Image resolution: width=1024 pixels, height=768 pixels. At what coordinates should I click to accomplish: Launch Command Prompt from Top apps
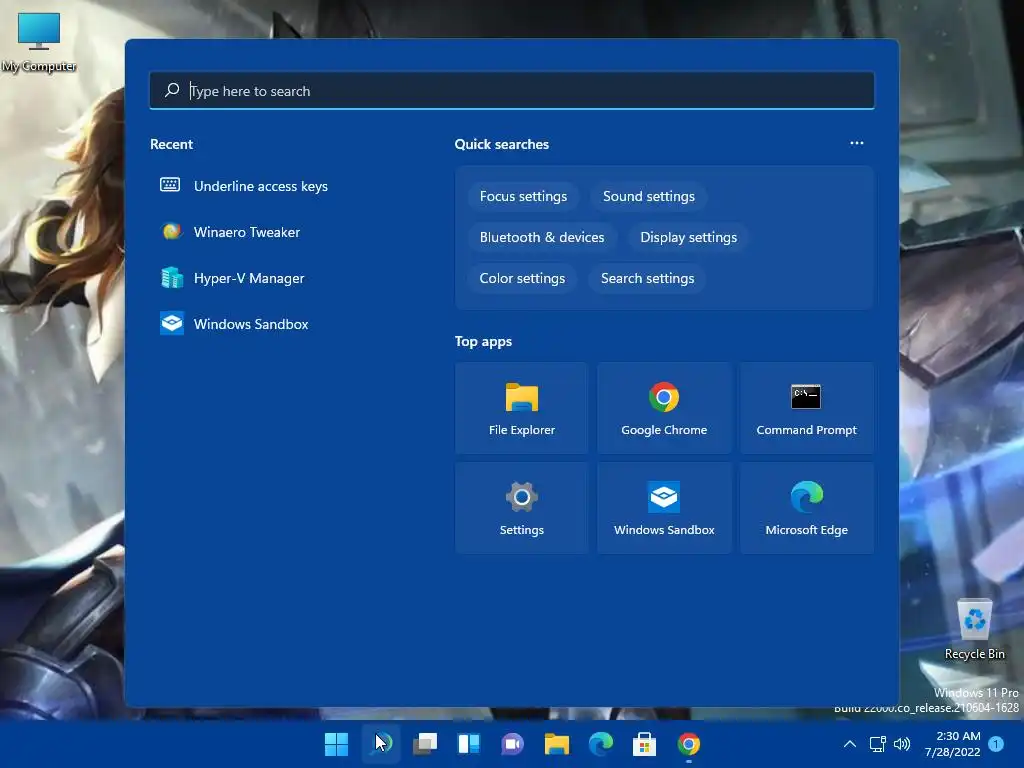pyautogui.click(x=807, y=408)
